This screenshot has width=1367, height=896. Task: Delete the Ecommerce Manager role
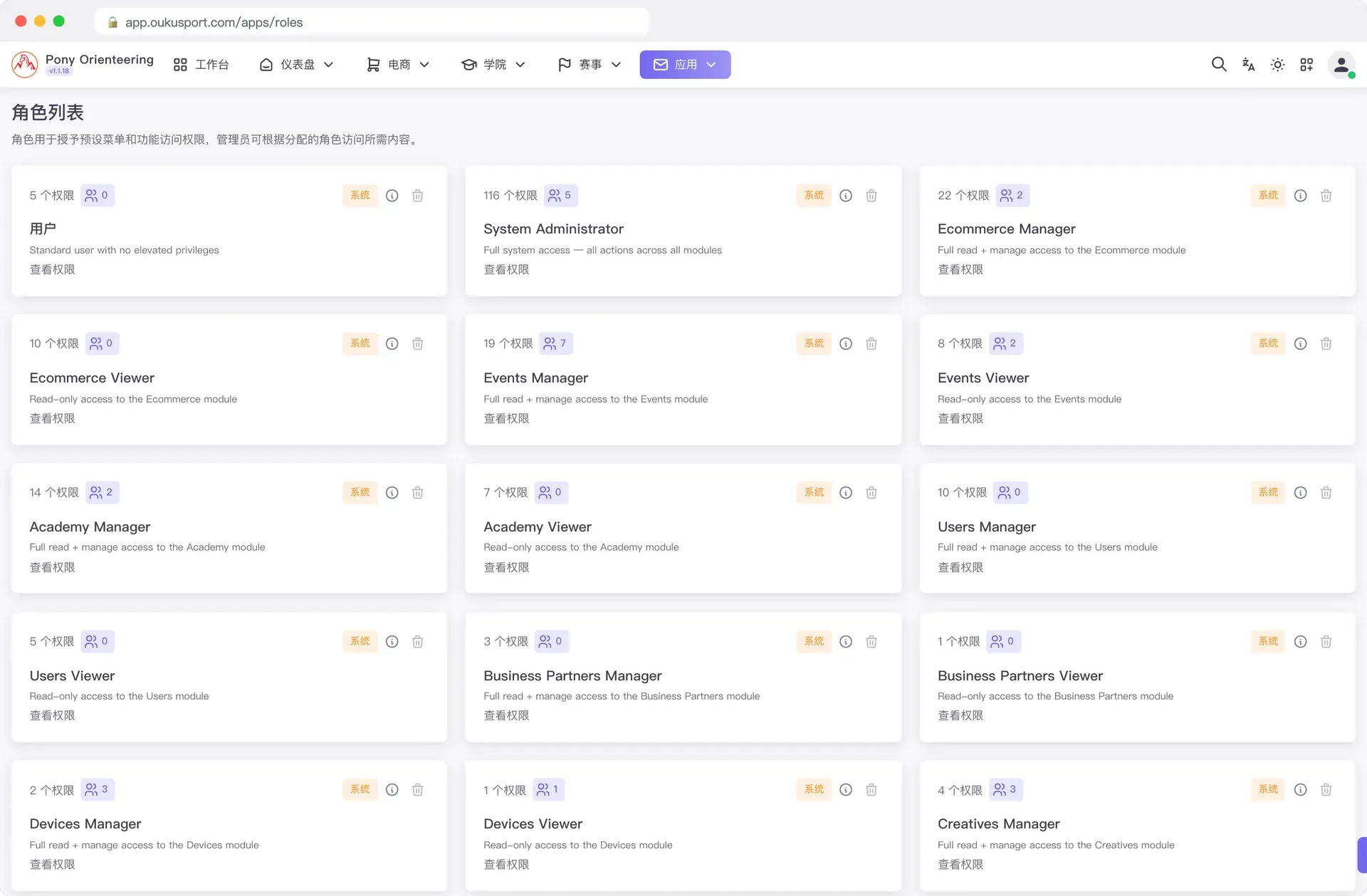[1326, 196]
